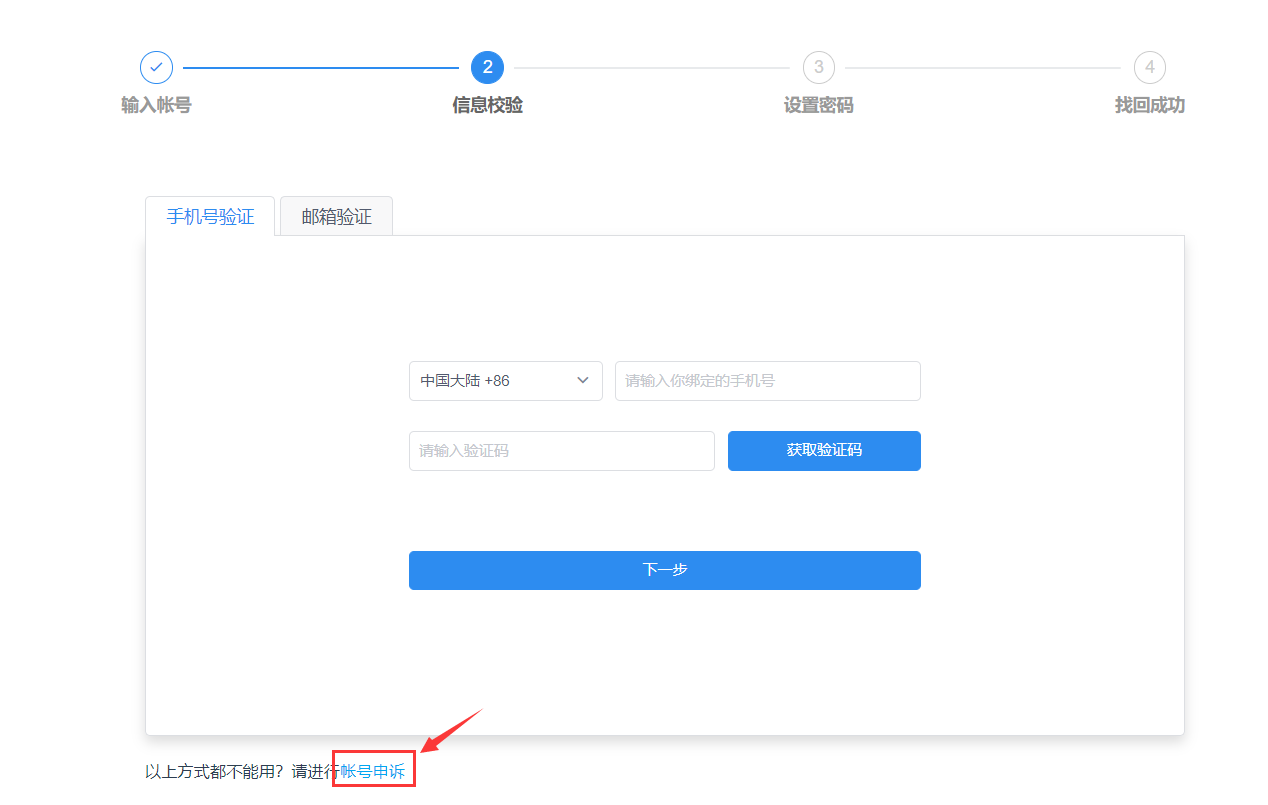
Task: Click the completed step one checkmark circle
Action: [x=156, y=67]
